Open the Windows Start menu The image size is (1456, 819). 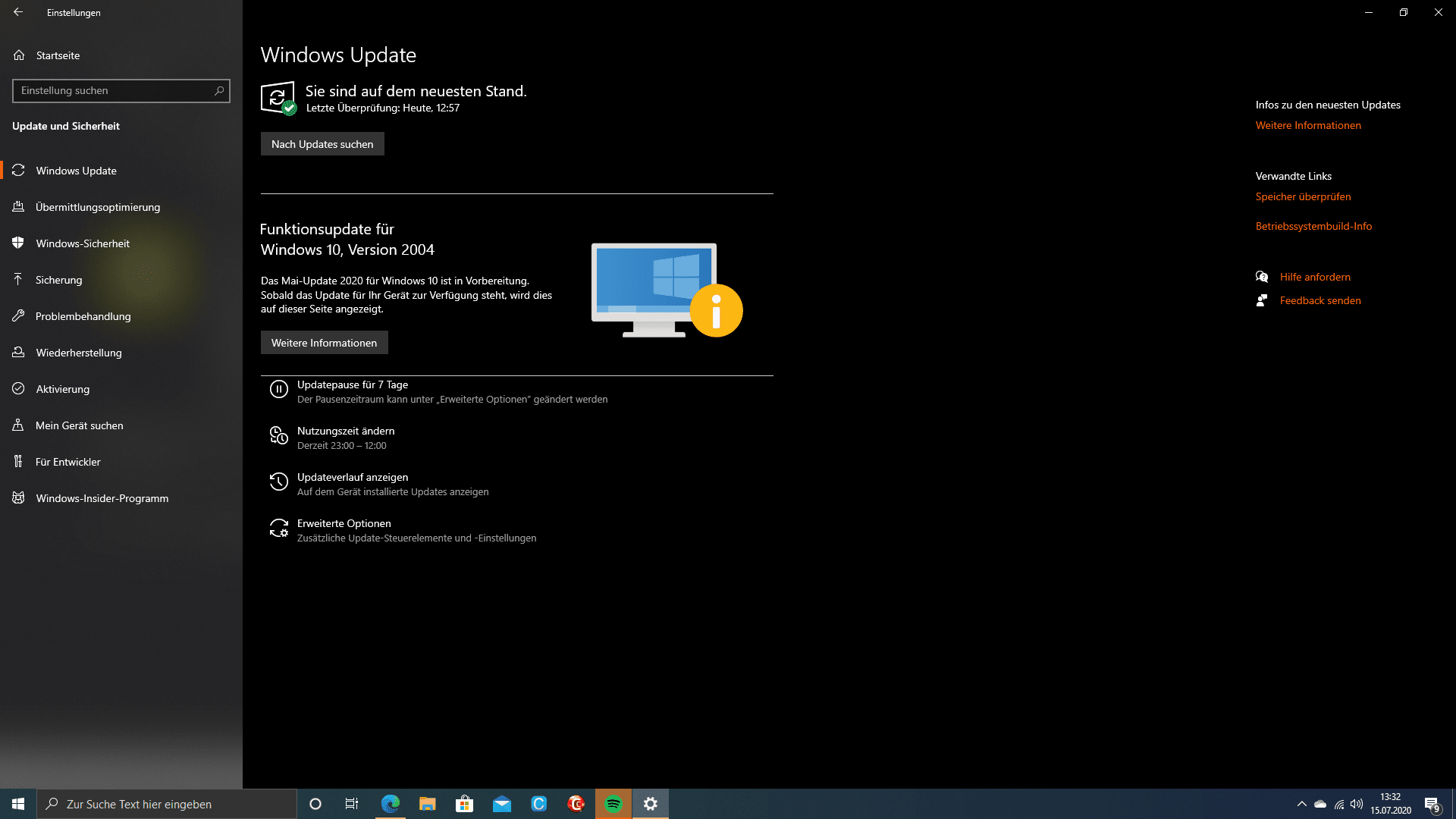[x=18, y=804]
